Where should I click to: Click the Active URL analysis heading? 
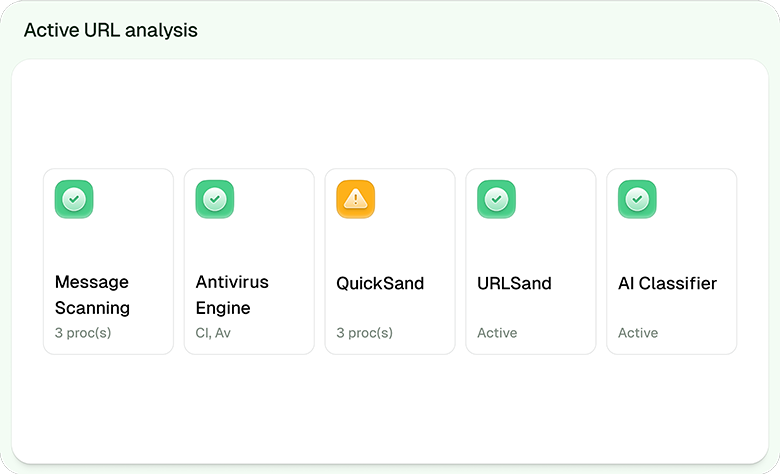point(111,30)
